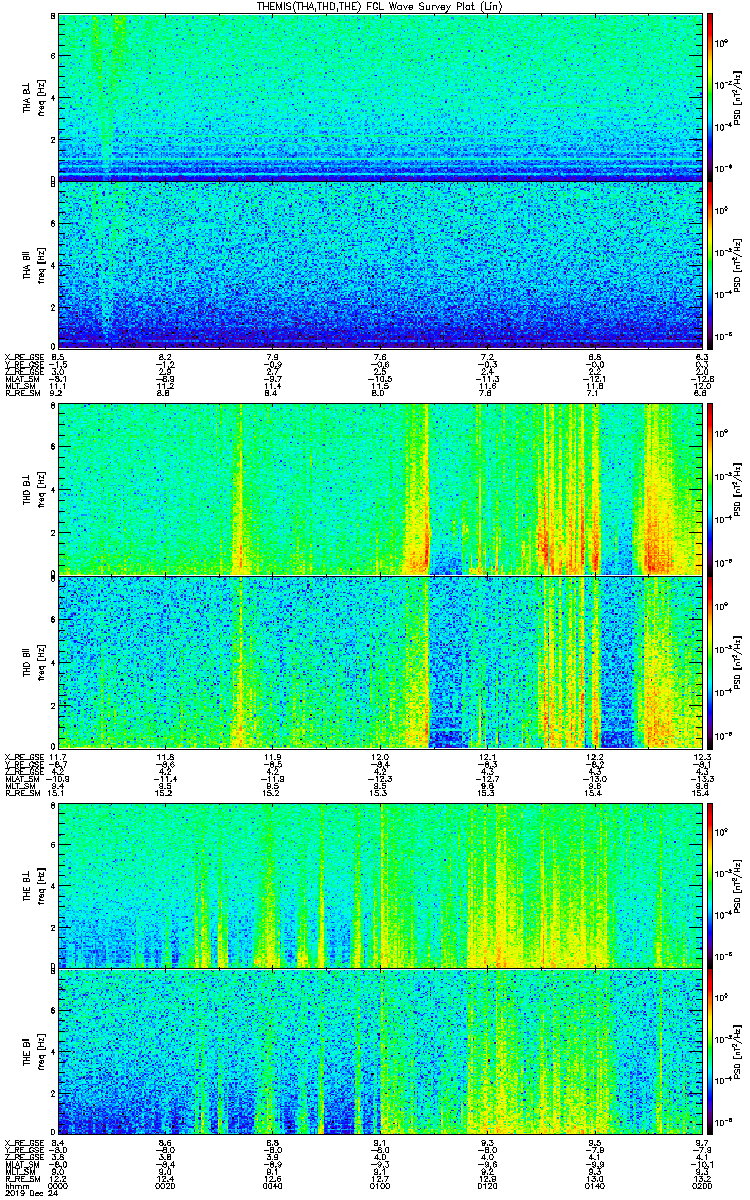The width and height of the screenshot is (750, 1200).
Task: Select the THD B-perpendicular spectrogram panel
Action: (x=379, y=488)
